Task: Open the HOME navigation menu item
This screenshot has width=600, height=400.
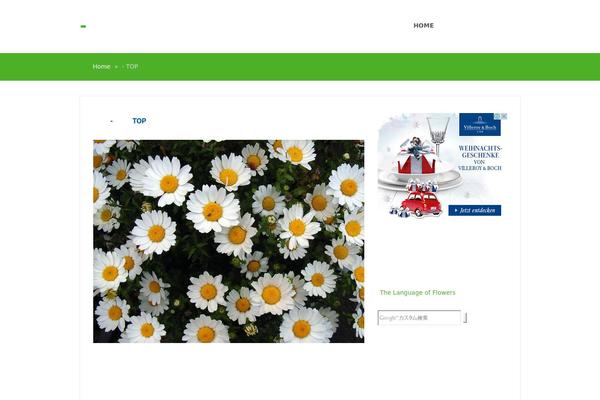Action: coord(423,26)
